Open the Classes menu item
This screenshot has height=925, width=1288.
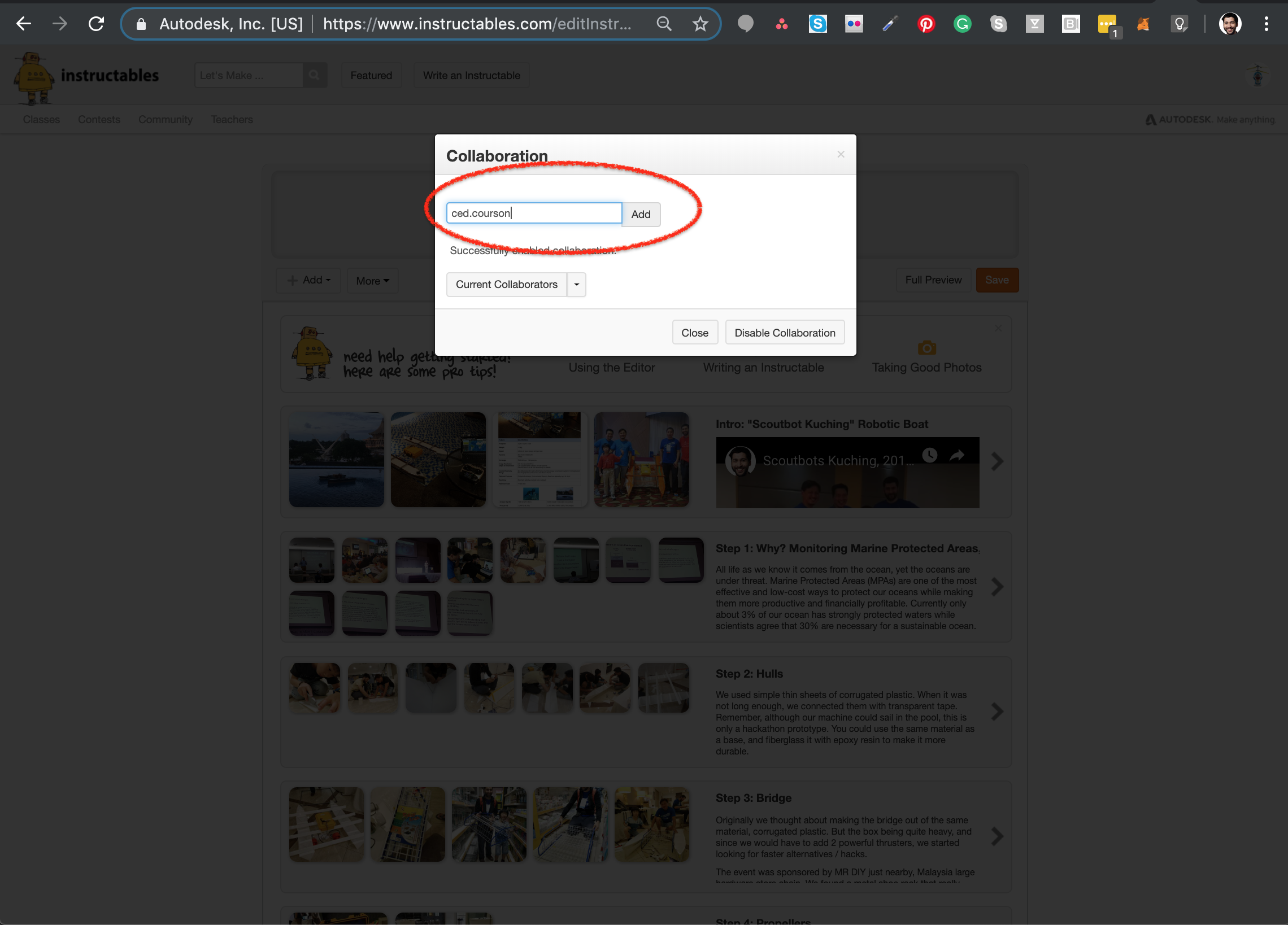41,119
